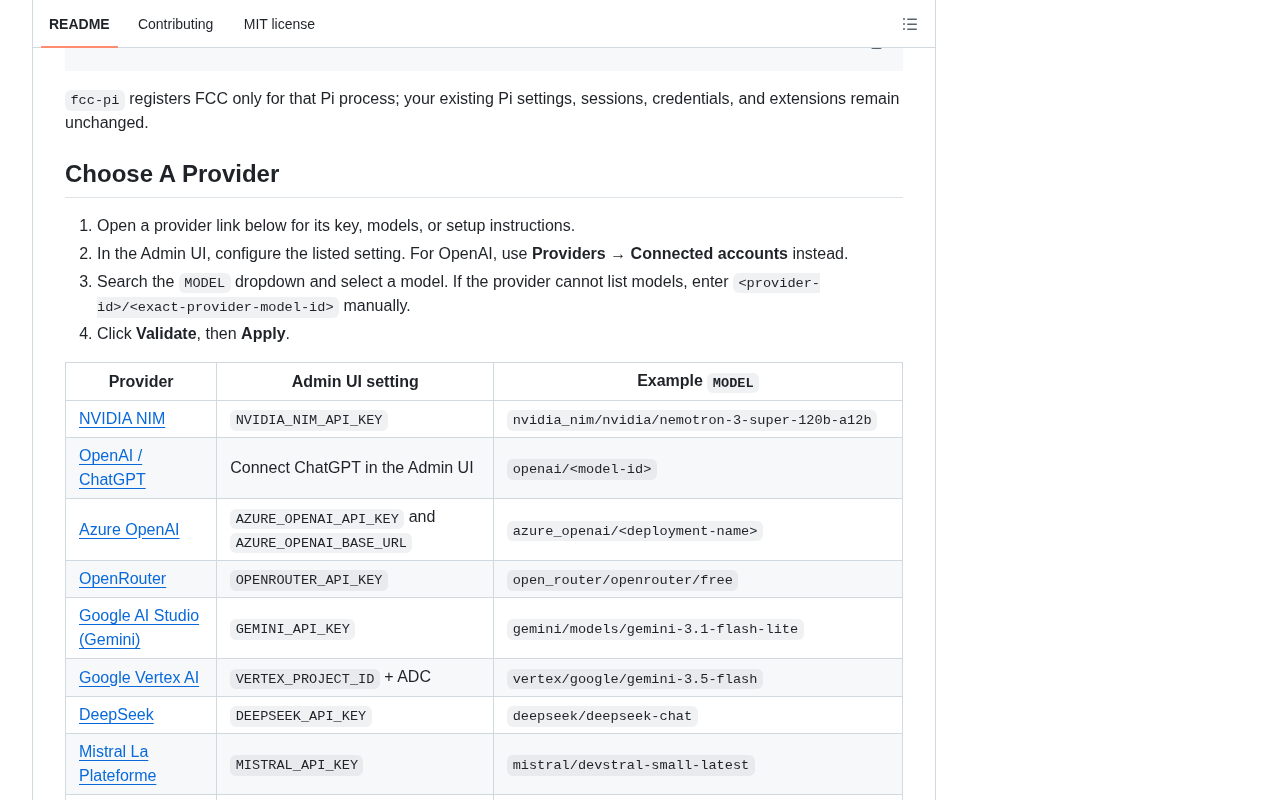
Task: Click the Provider column header
Action: 141,381
